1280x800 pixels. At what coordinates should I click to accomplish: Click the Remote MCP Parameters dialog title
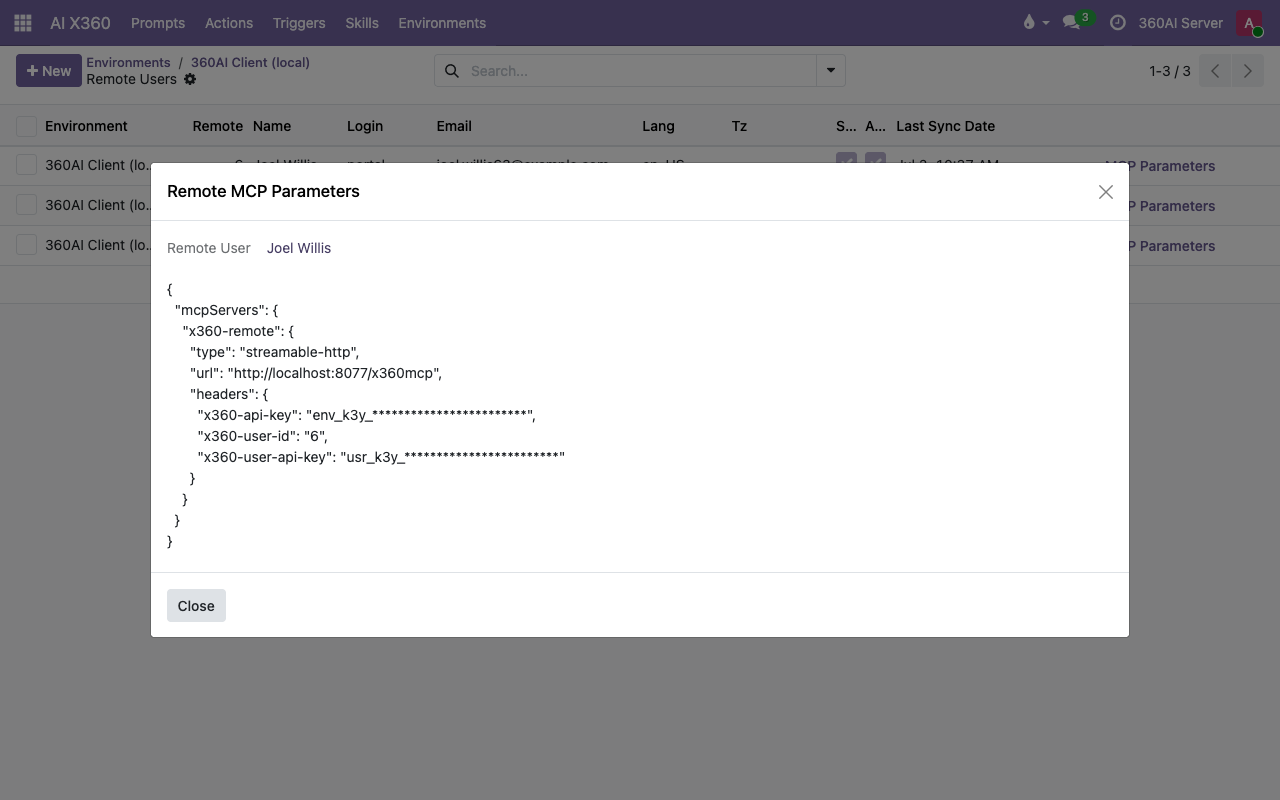(x=263, y=191)
